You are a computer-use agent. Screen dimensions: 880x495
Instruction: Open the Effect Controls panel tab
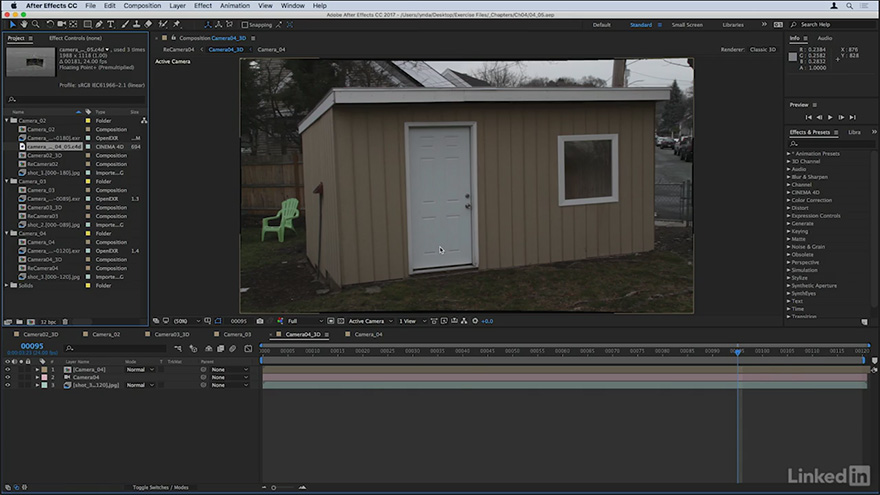click(x=75, y=38)
